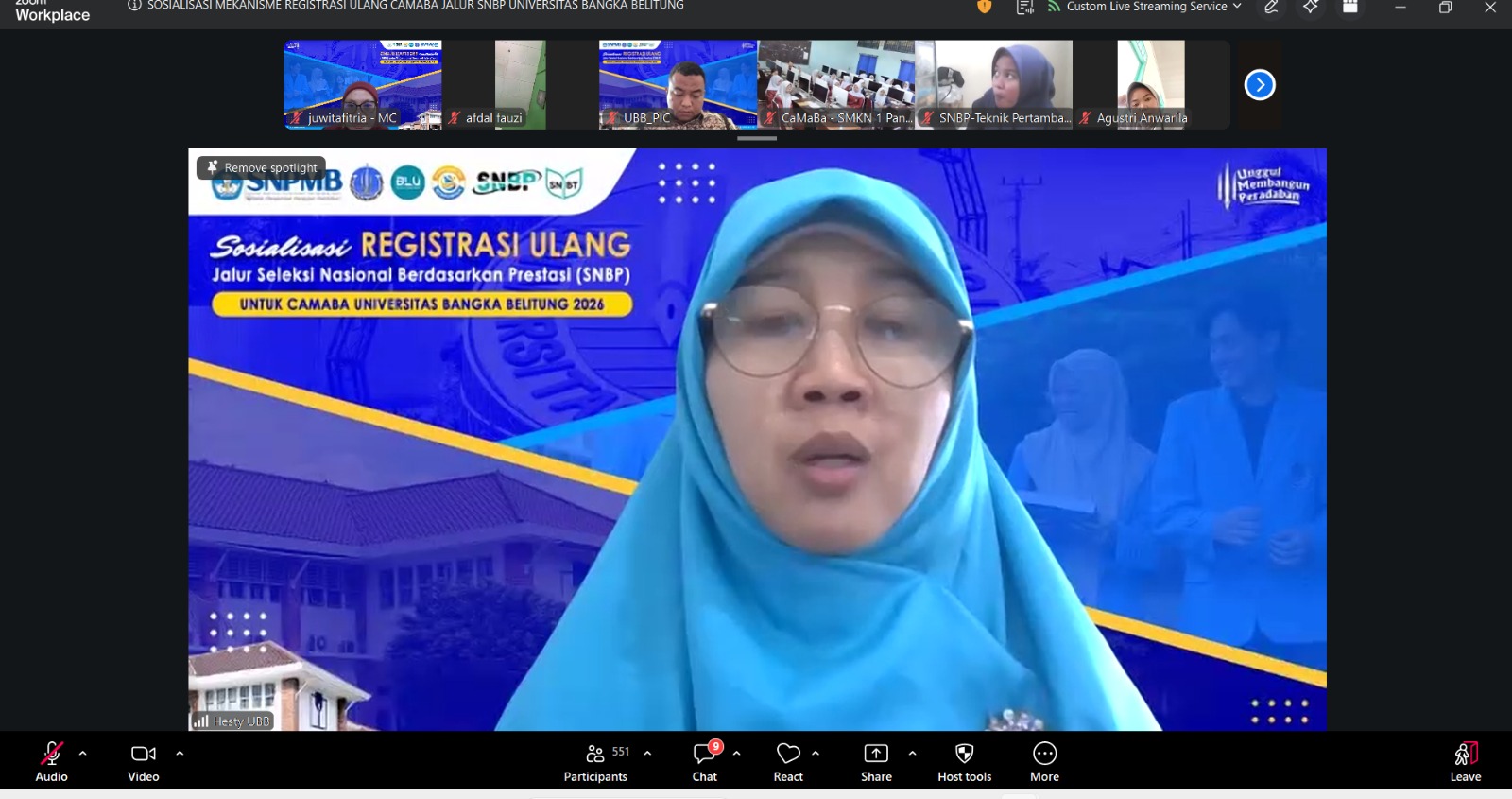The width and height of the screenshot is (1512, 799).
Task: Click the Share screen icon
Action: [x=876, y=760]
